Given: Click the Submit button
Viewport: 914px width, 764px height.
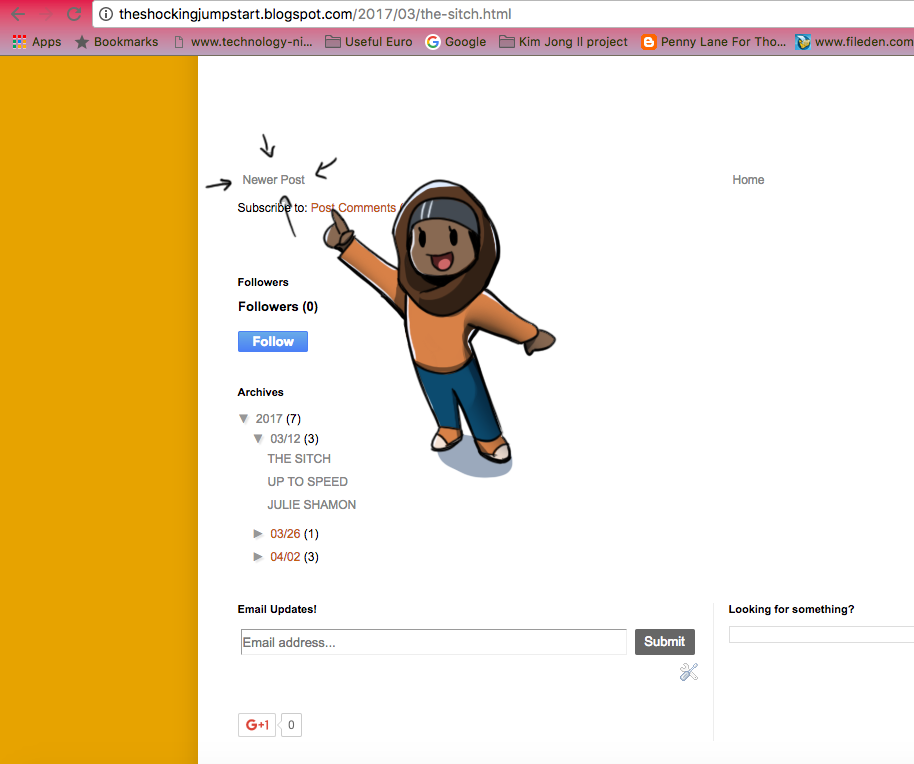Looking at the screenshot, I should point(665,642).
